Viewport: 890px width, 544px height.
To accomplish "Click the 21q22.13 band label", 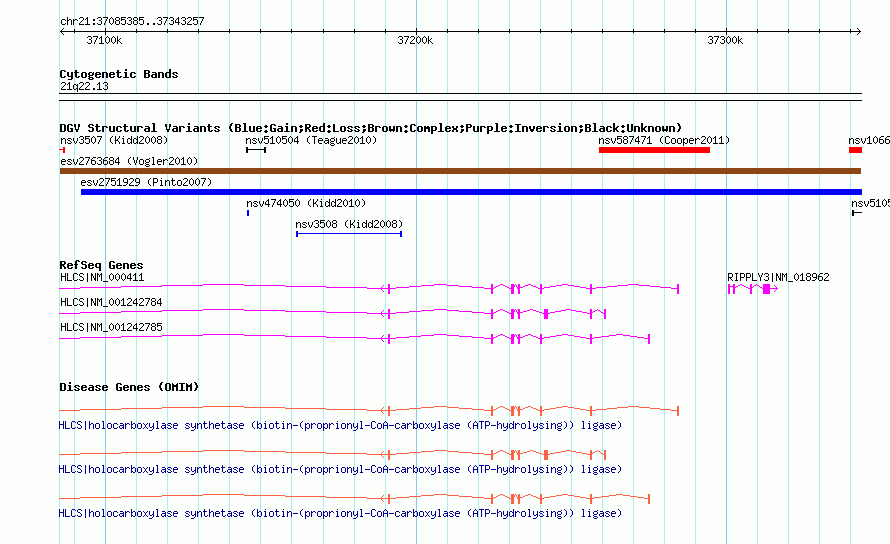I will pos(84,86).
